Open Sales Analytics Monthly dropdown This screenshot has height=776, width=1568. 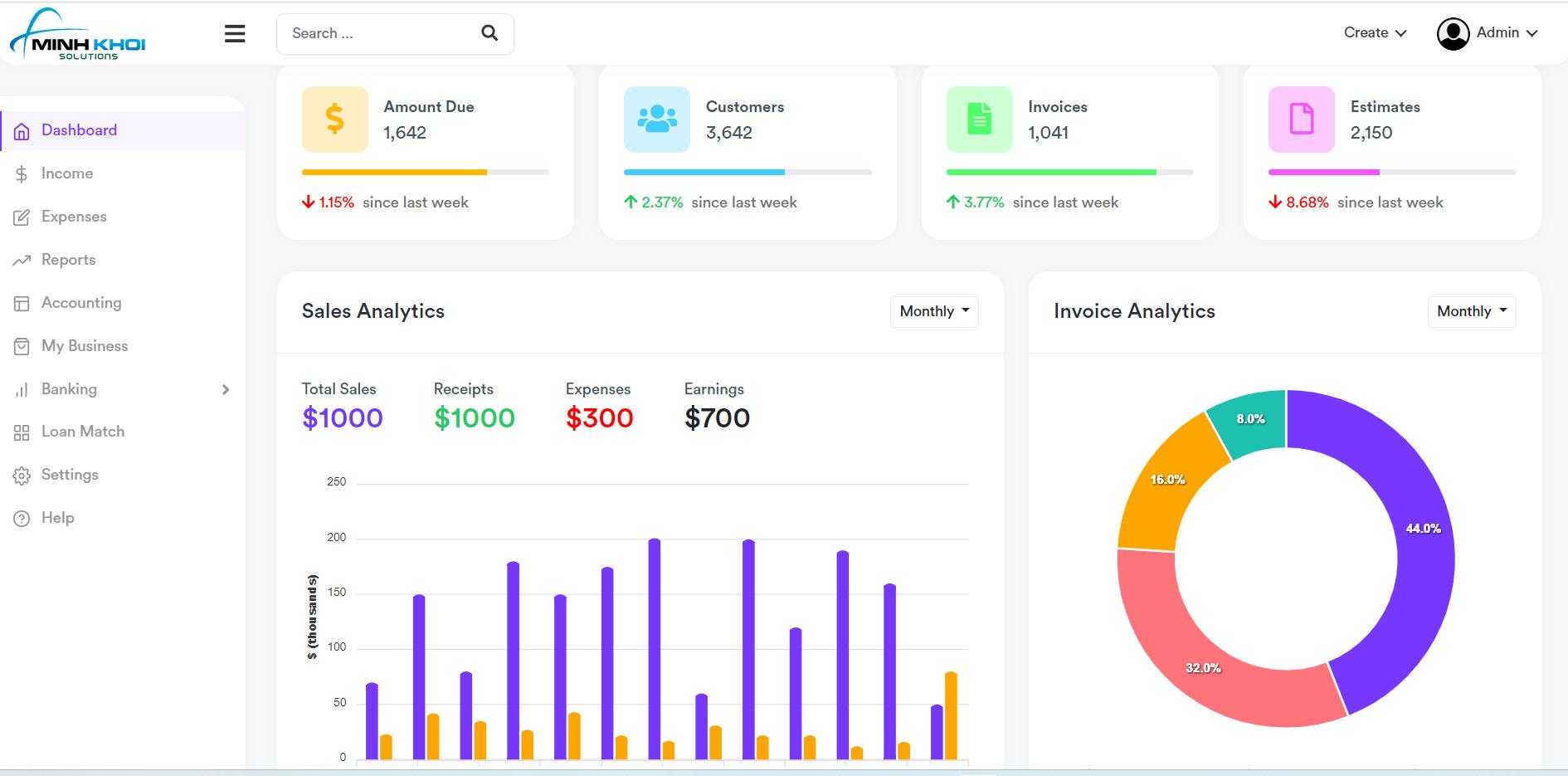click(x=934, y=311)
